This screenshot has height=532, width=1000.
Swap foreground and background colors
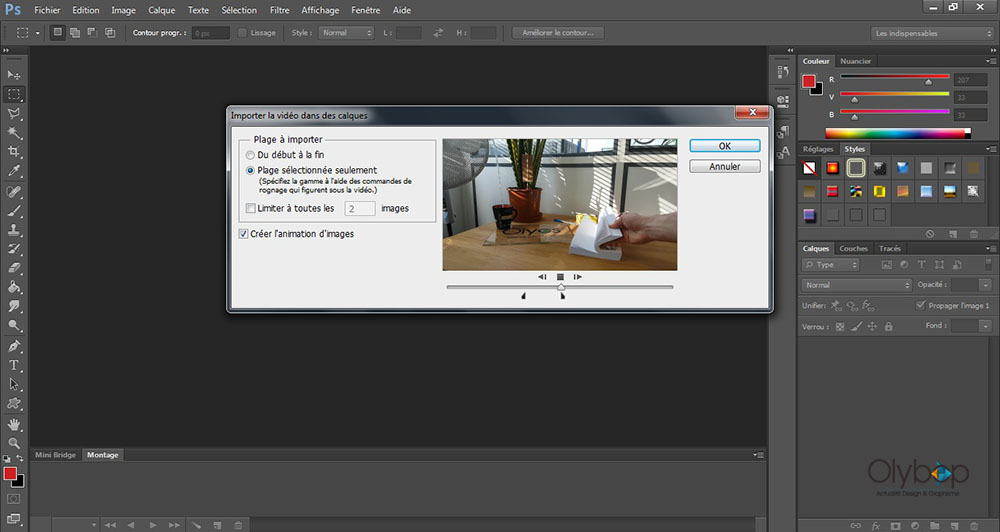coord(20,458)
